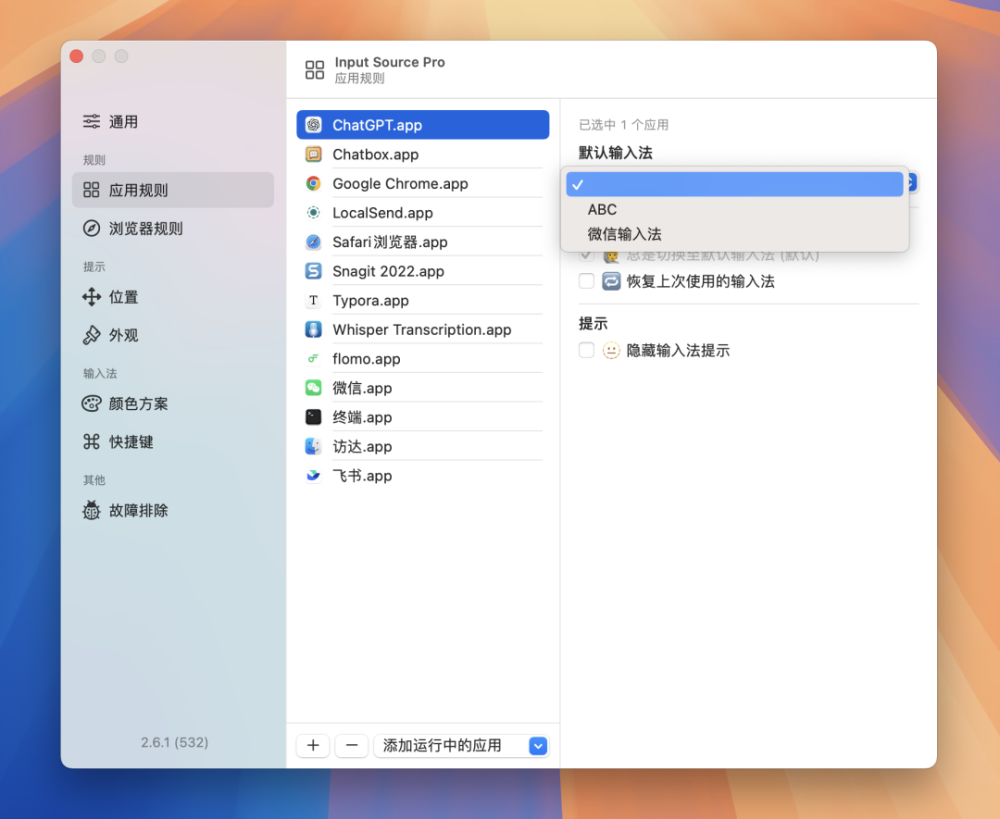Open the 故障排除 sidebar section
This screenshot has height=819, width=1000.
173,510
